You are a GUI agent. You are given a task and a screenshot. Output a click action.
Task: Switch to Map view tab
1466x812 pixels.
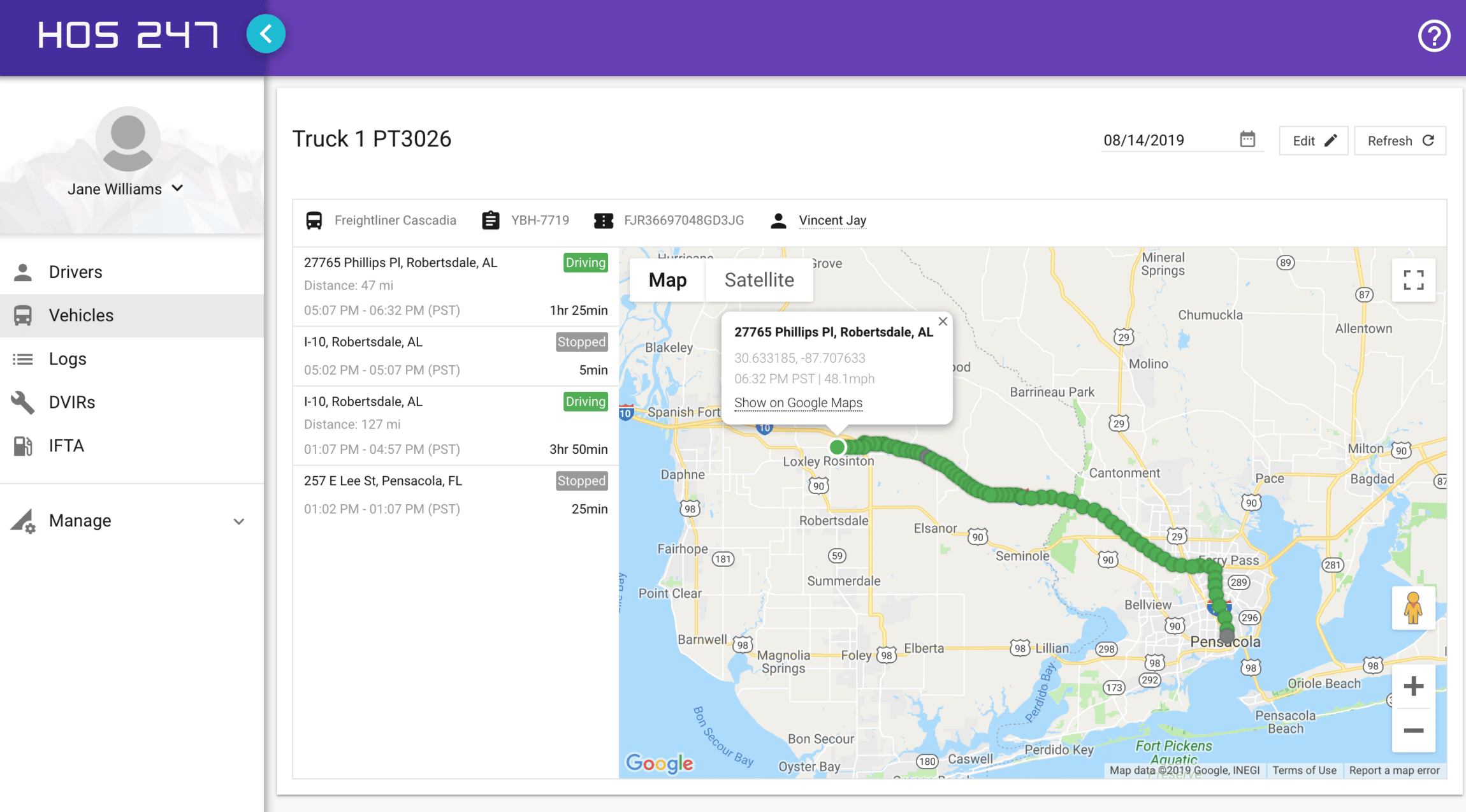click(x=666, y=280)
